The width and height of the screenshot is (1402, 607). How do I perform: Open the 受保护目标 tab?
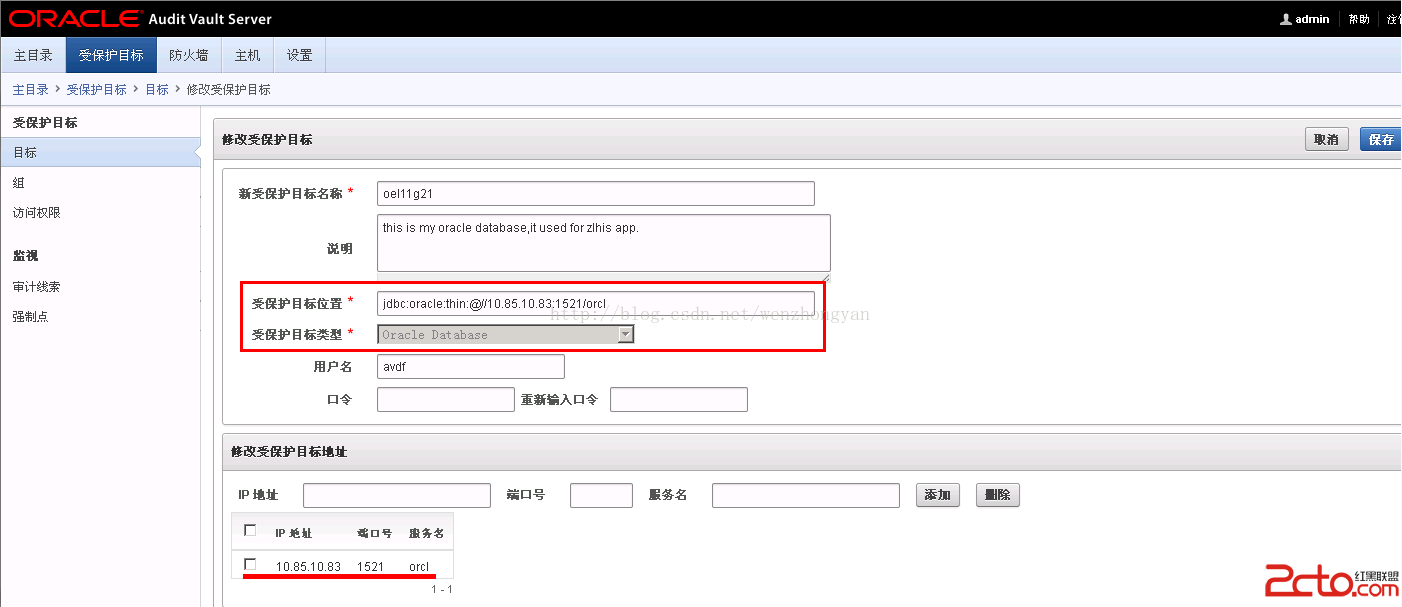tap(111, 55)
